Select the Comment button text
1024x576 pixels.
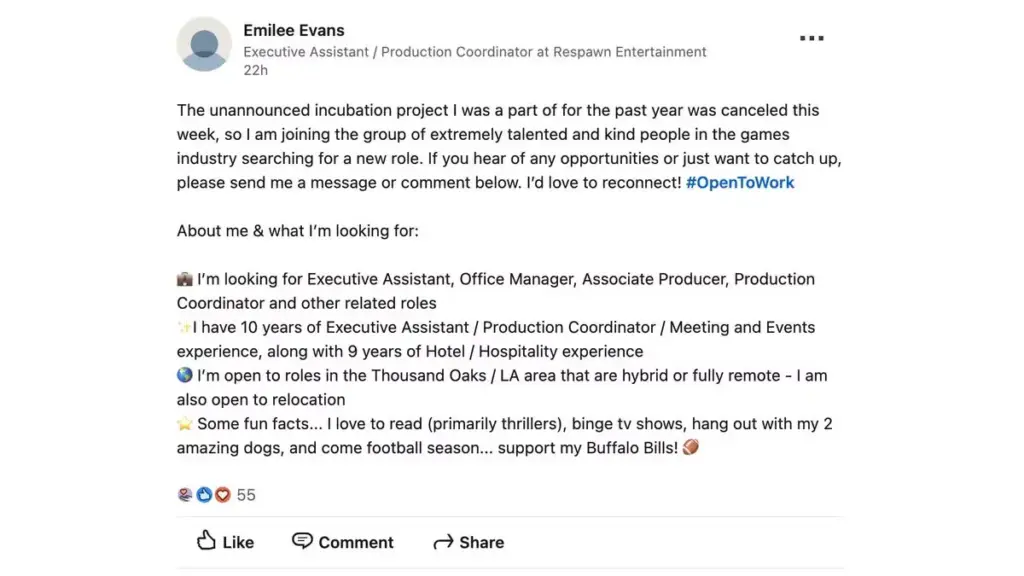click(356, 543)
